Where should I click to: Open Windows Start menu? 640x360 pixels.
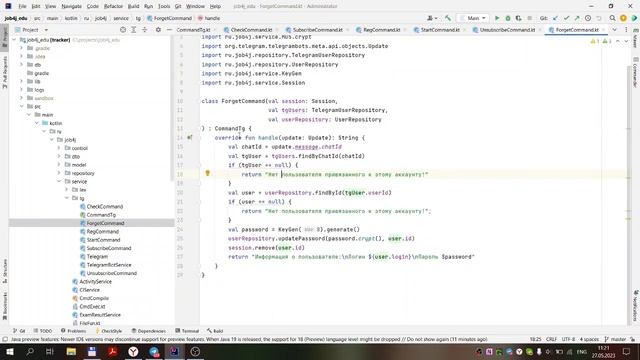pyautogui.click(x=9, y=351)
